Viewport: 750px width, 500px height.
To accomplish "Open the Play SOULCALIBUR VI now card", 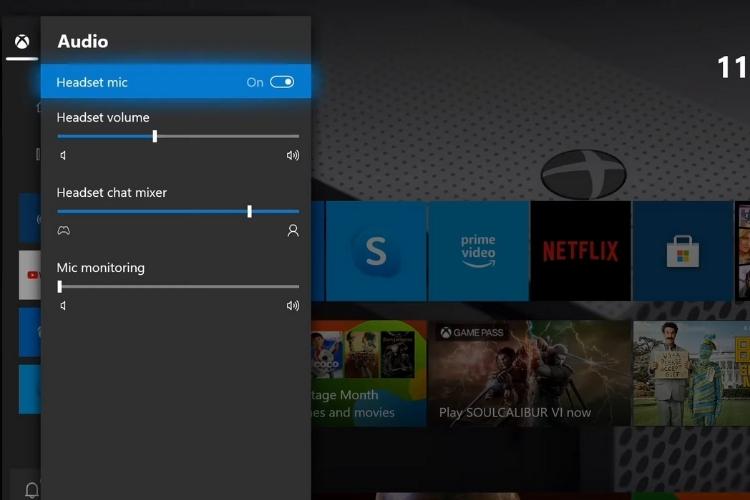I will coord(529,373).
